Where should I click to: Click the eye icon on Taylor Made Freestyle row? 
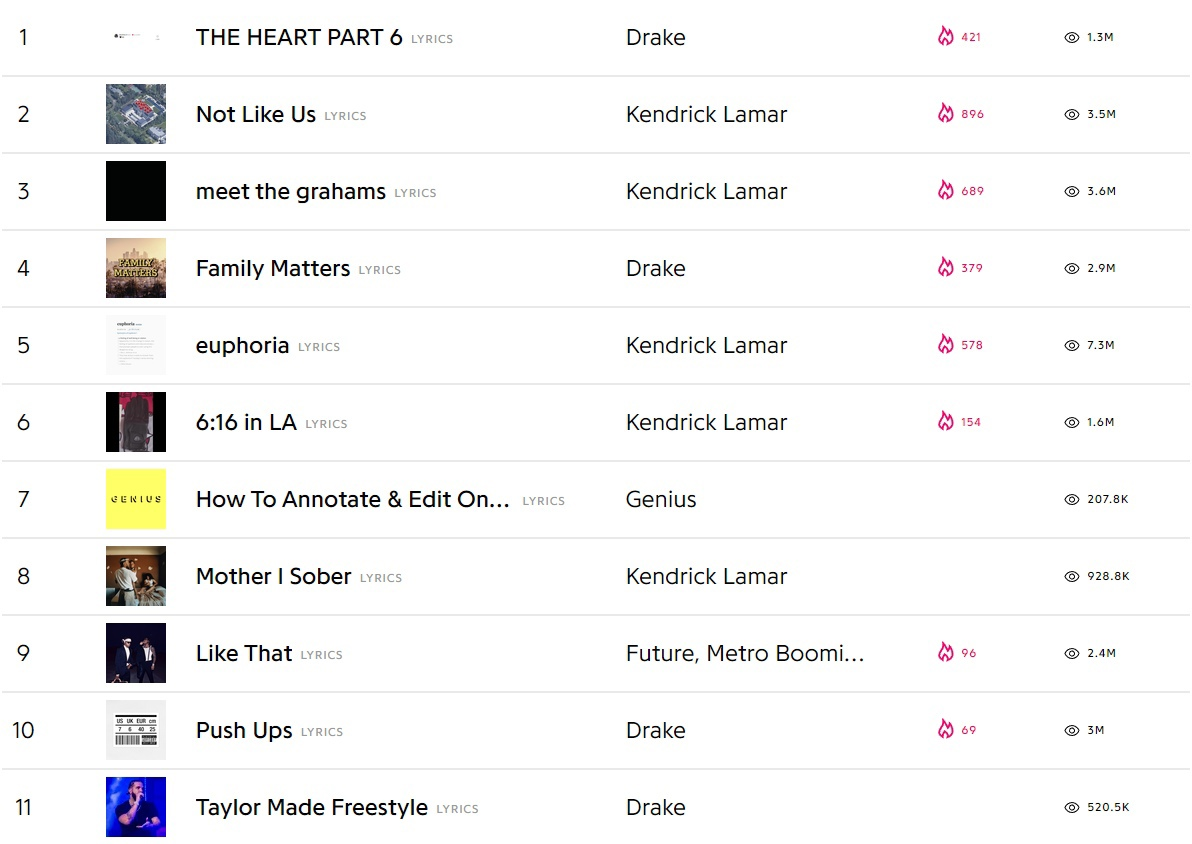(x=1072, y=808)
